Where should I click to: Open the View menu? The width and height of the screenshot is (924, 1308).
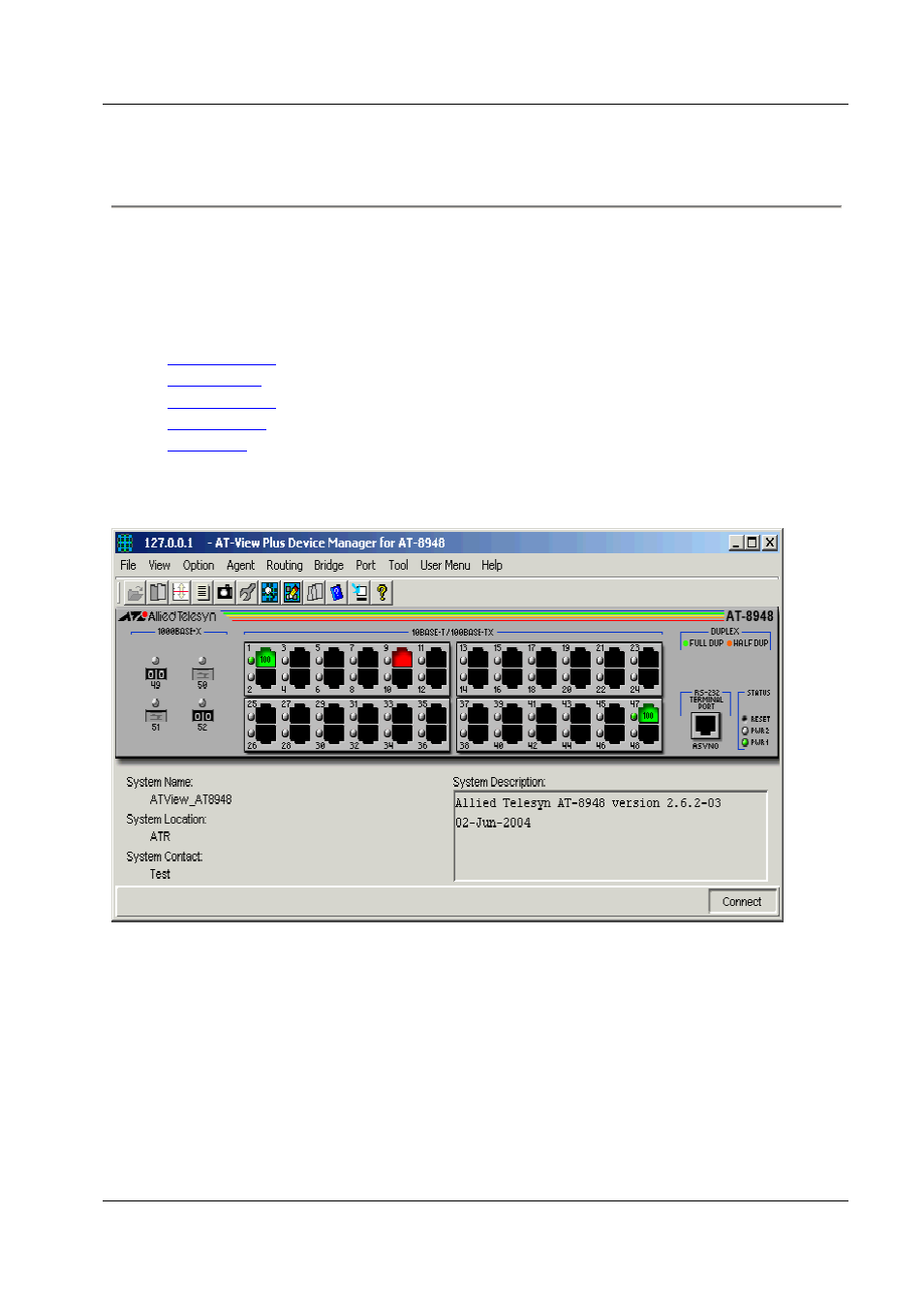[159, 566]
